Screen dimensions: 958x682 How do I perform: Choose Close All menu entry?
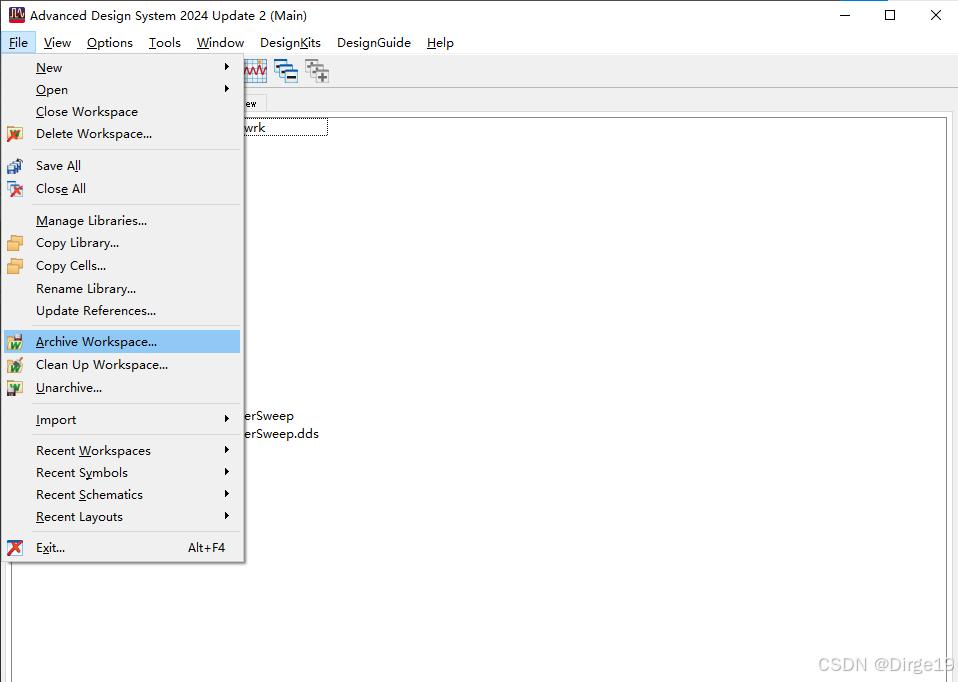pyautogui.click(x=122, y=189)
